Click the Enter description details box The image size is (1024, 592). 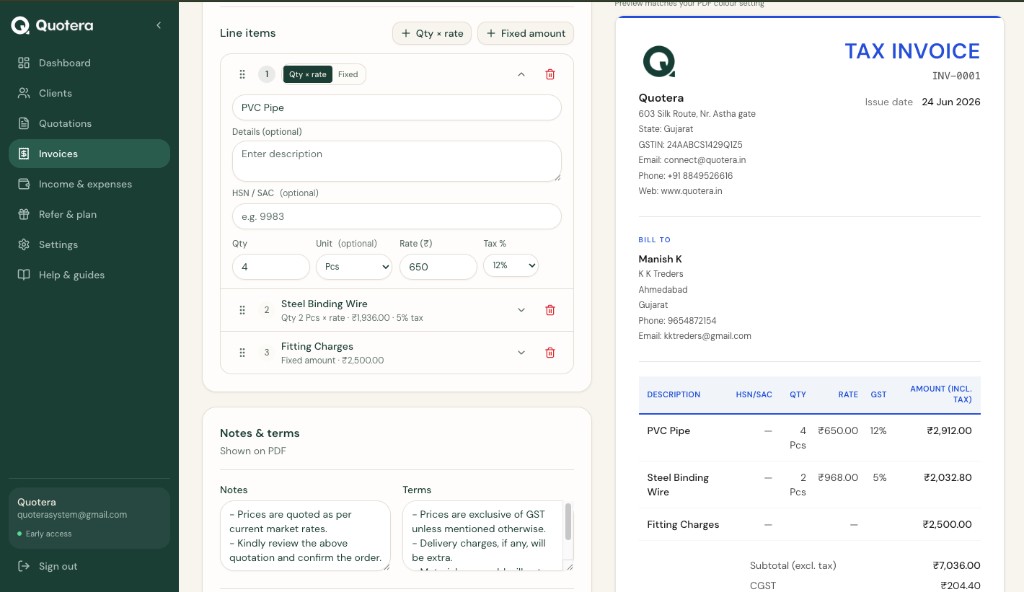pyautogui.click(x=396, y=161)
